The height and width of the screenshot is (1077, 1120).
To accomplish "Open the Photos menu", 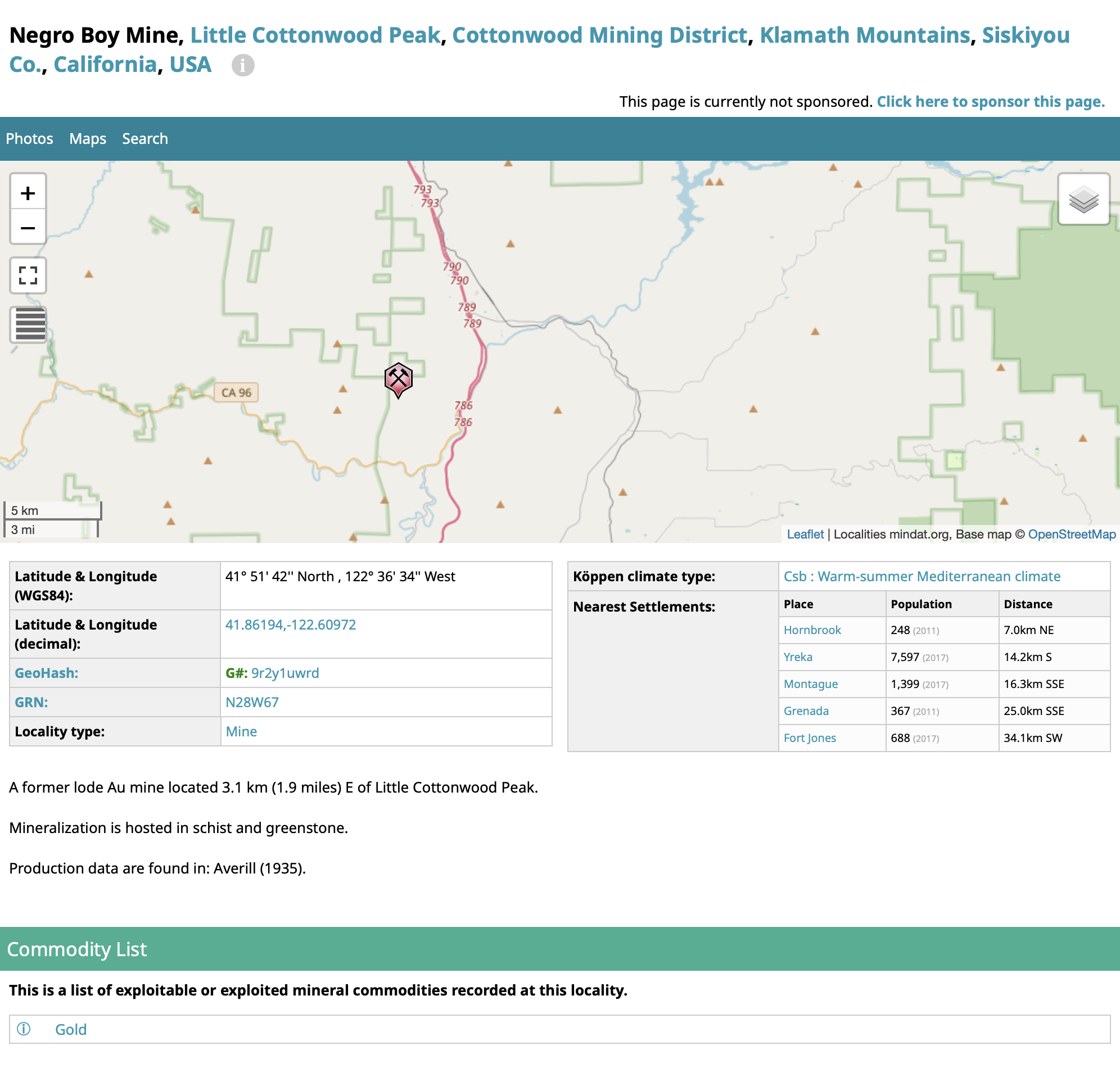I will (x=29, y=139).
